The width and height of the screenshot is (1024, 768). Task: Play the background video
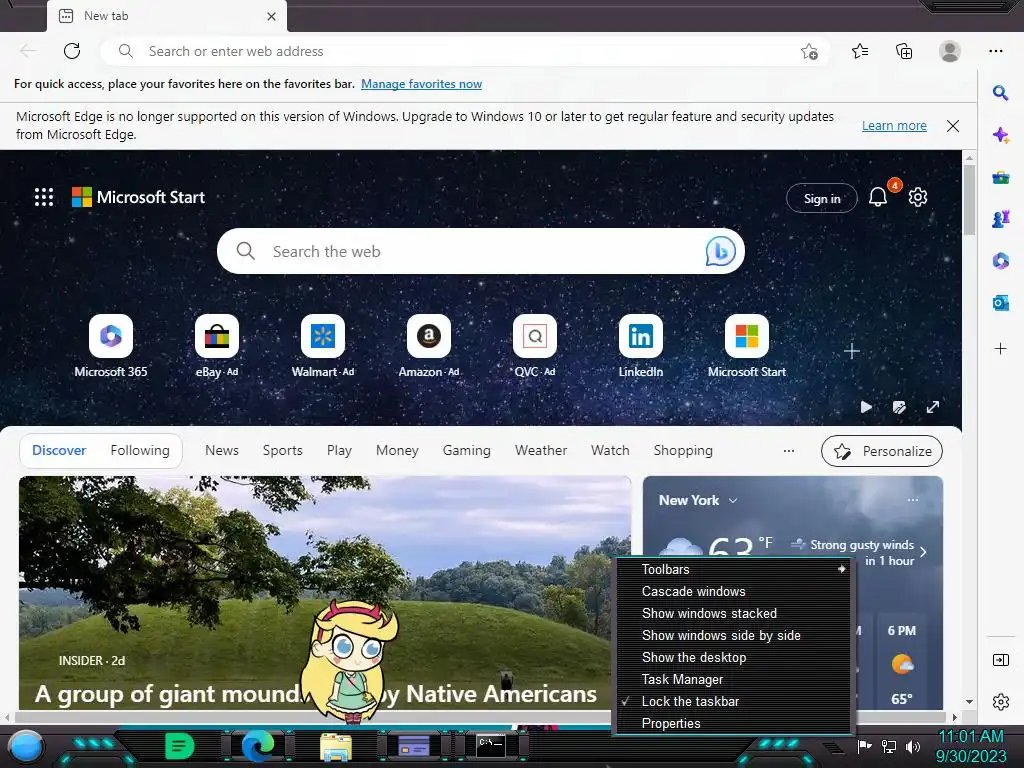click(866, 408)
